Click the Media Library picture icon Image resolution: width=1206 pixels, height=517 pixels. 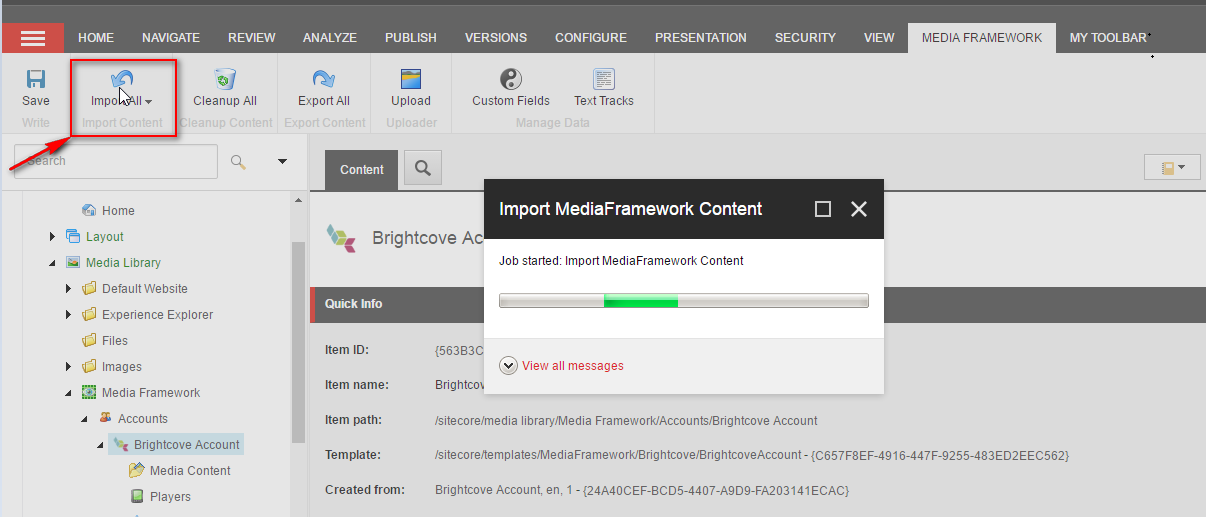(x=73, y=263)
